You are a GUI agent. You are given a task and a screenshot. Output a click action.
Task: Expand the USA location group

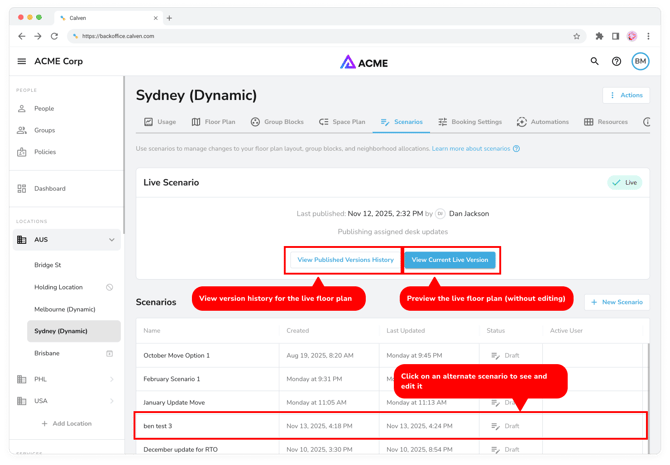tap(111, 401)
